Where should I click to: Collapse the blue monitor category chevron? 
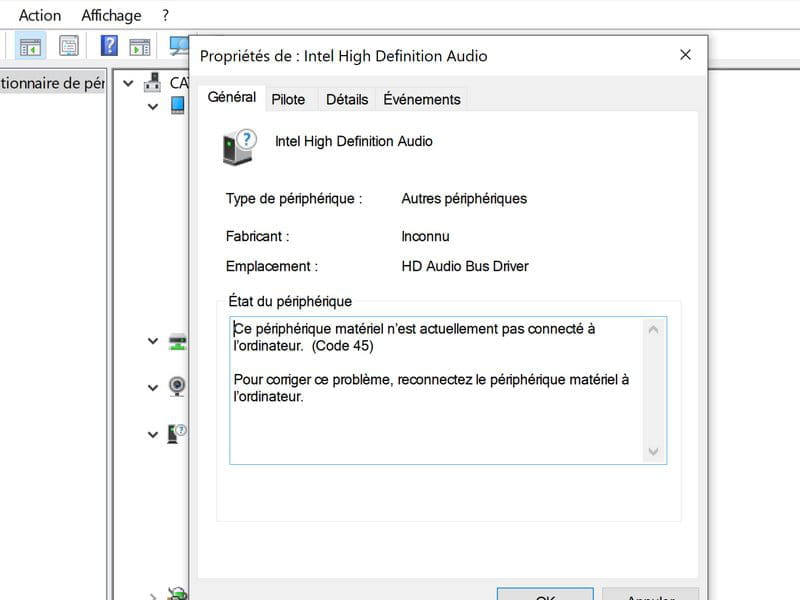pyautogui.click(x=153, y=107)
